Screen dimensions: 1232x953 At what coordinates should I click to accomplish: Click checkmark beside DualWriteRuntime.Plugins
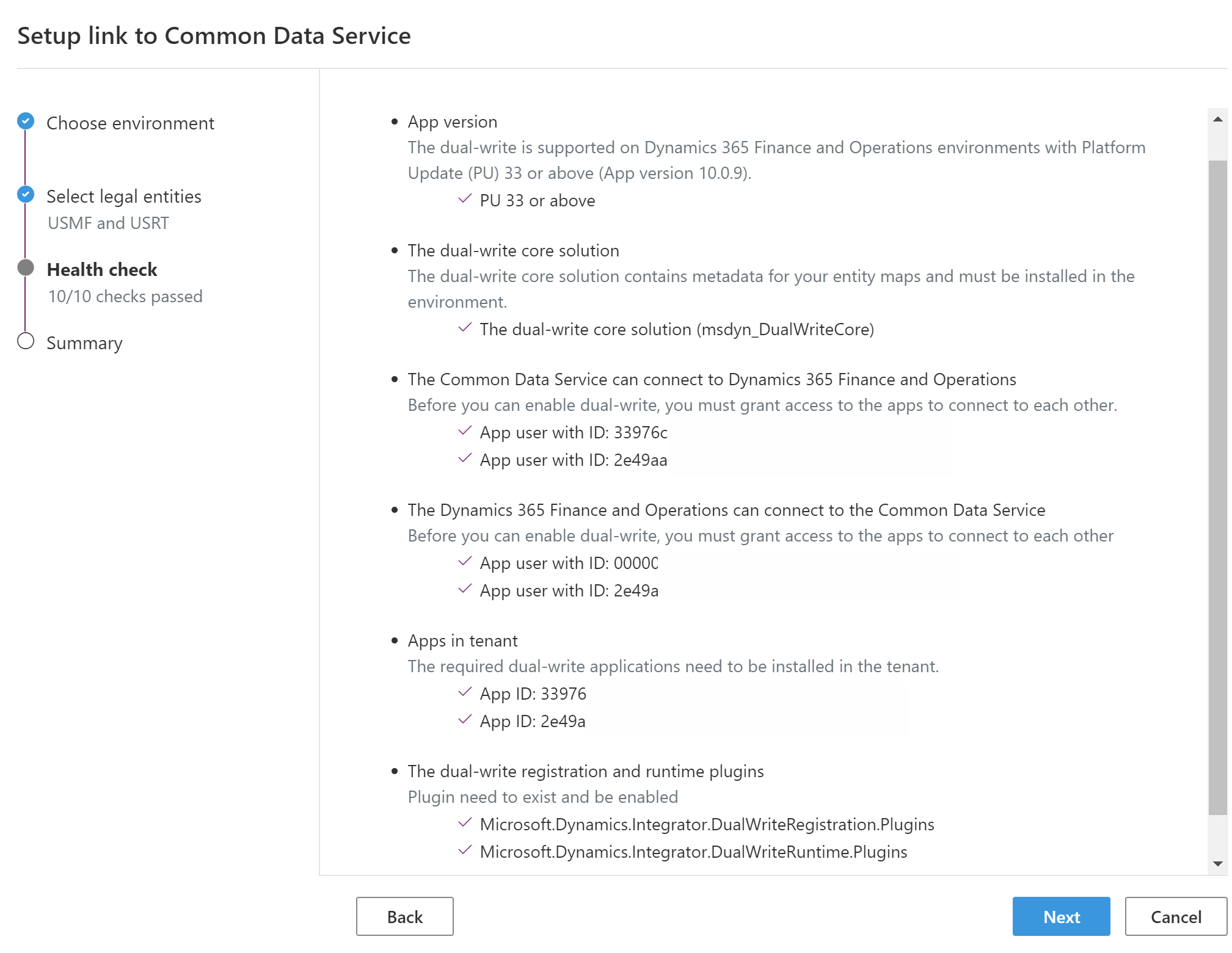465,850
